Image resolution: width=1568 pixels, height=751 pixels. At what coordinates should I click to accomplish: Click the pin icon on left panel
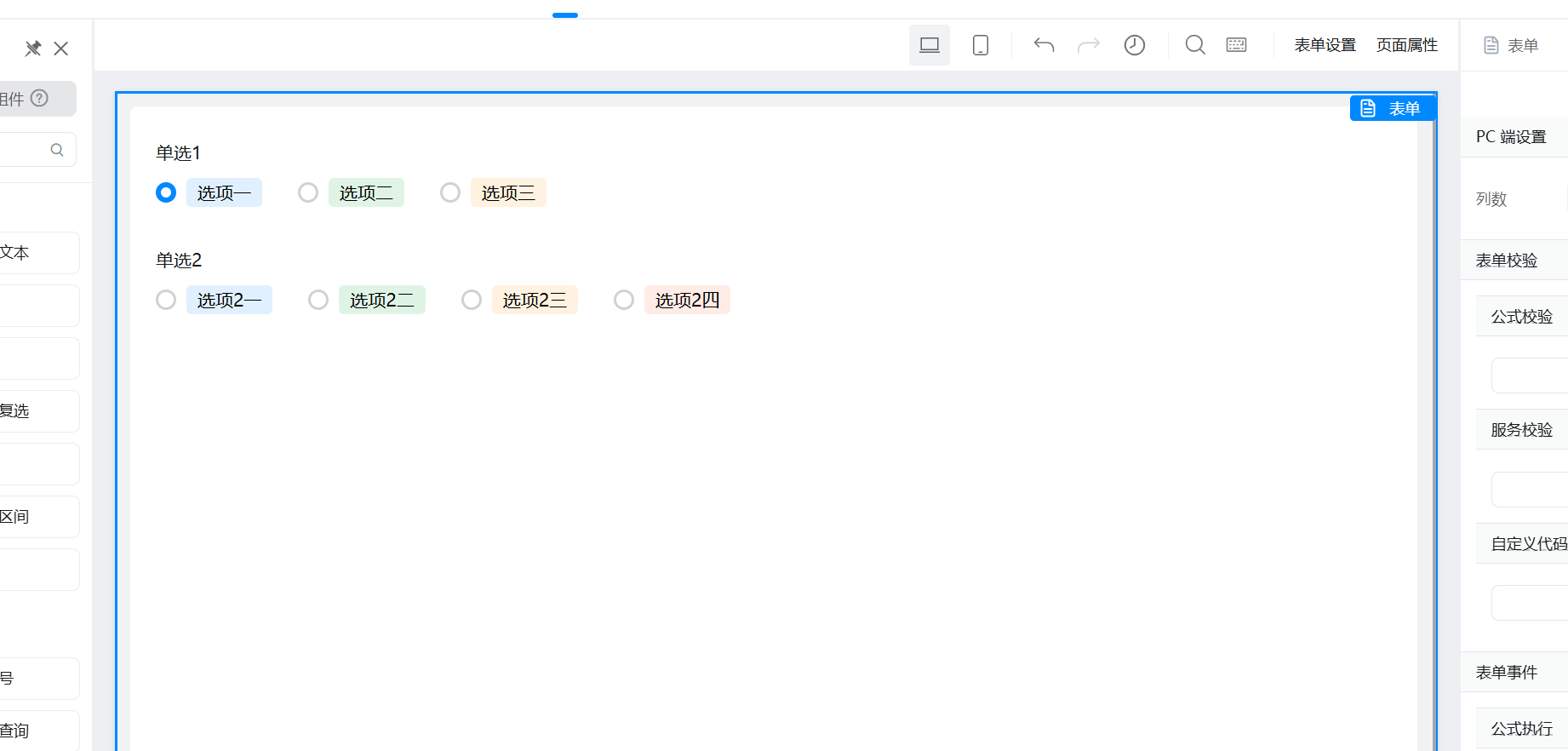point(33,49)
